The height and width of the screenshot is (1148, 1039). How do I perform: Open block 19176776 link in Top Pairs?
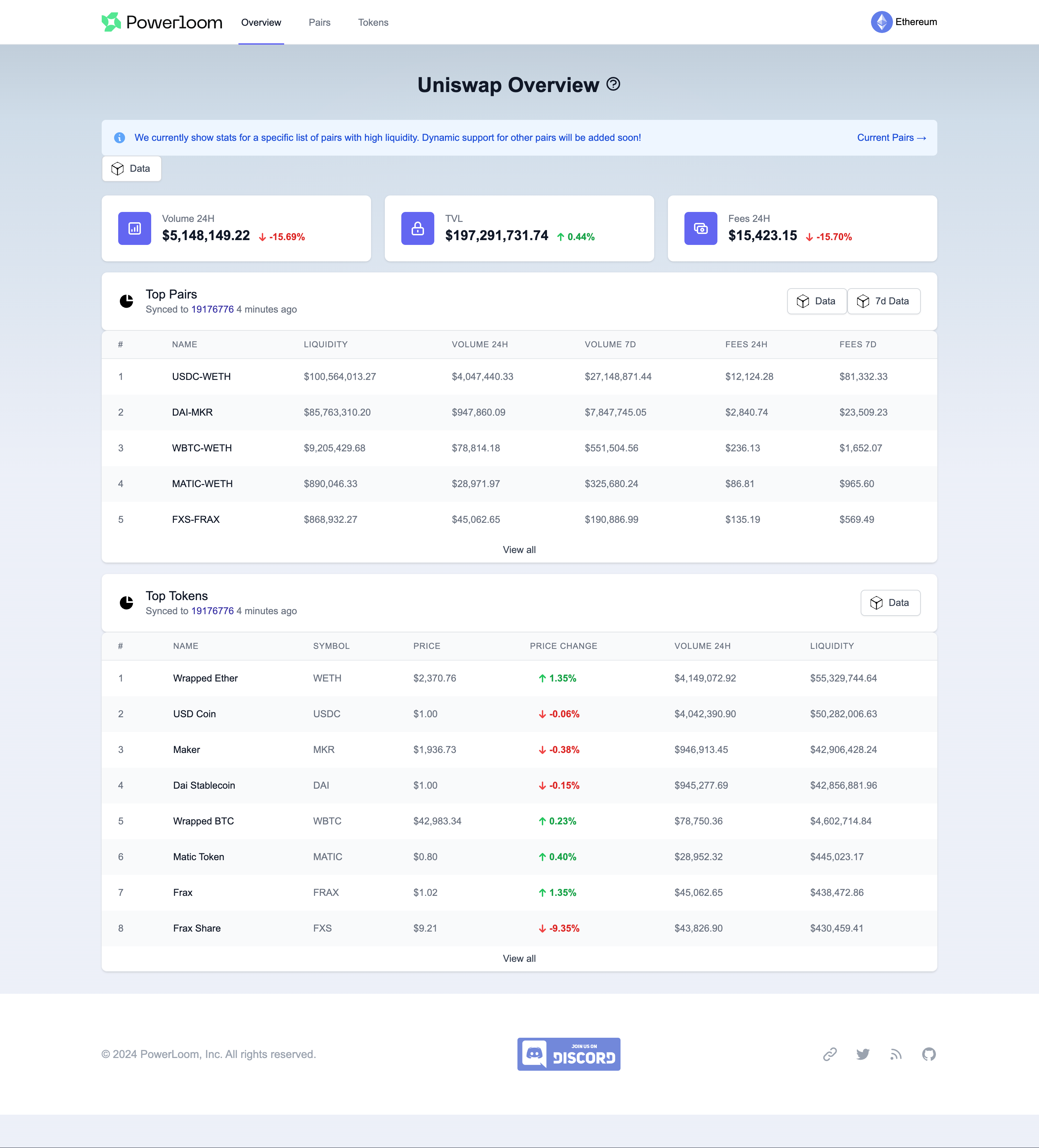coord(212,309)
